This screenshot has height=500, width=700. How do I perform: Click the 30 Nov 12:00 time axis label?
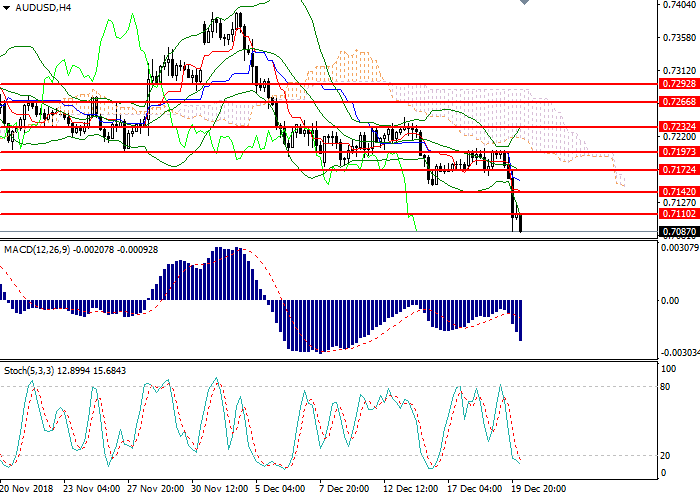coord(221,489)
